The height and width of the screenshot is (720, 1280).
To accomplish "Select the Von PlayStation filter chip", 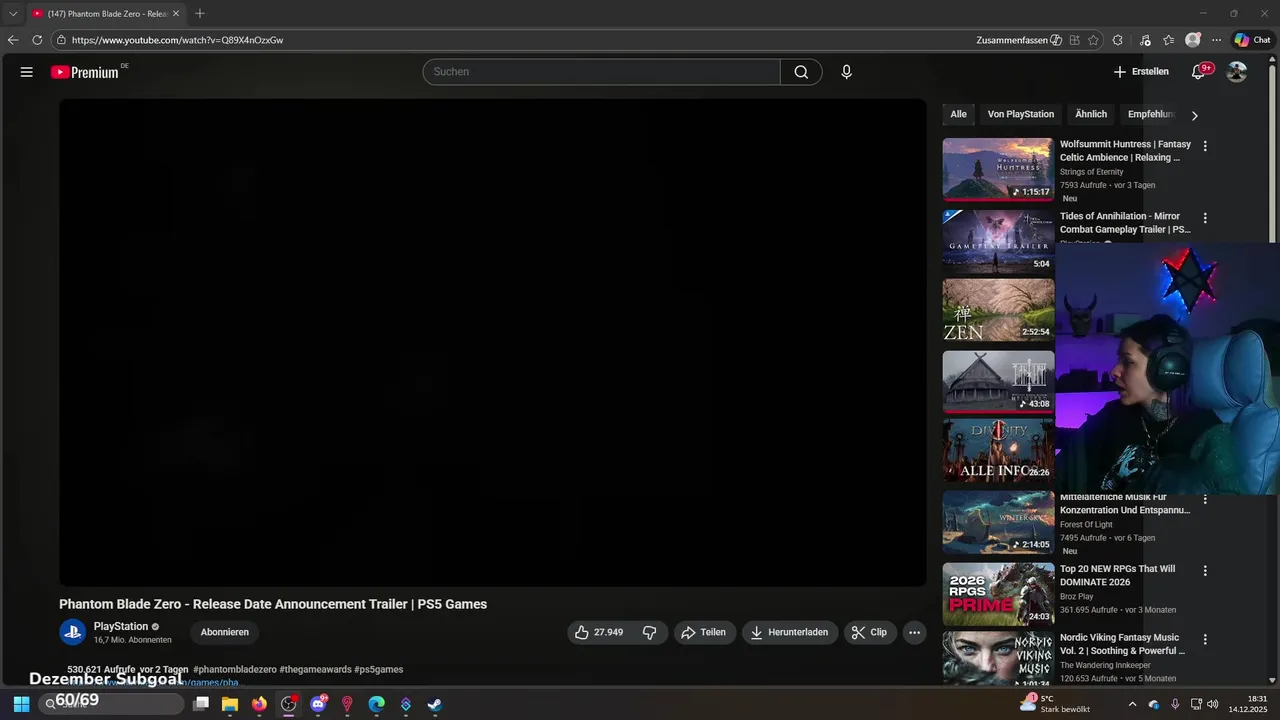I will (1021, 114).
